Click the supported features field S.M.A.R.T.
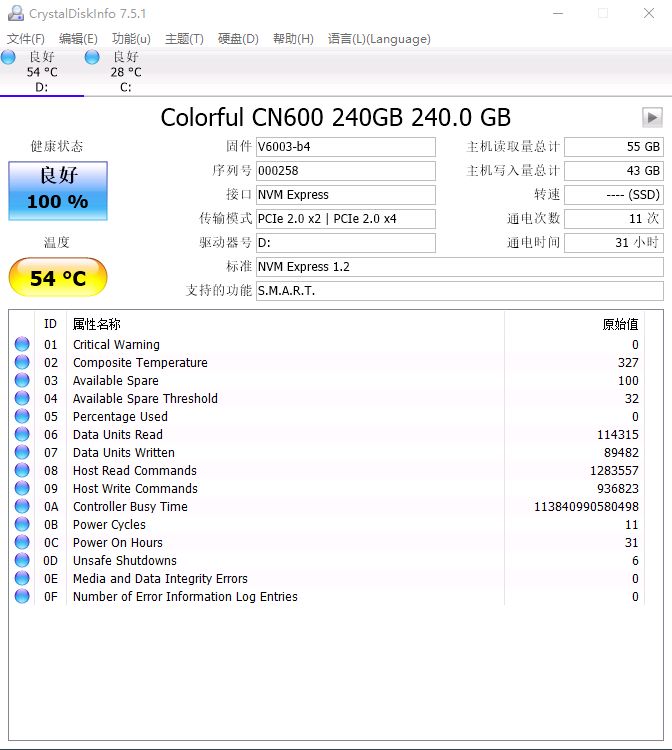 point(460,290)
